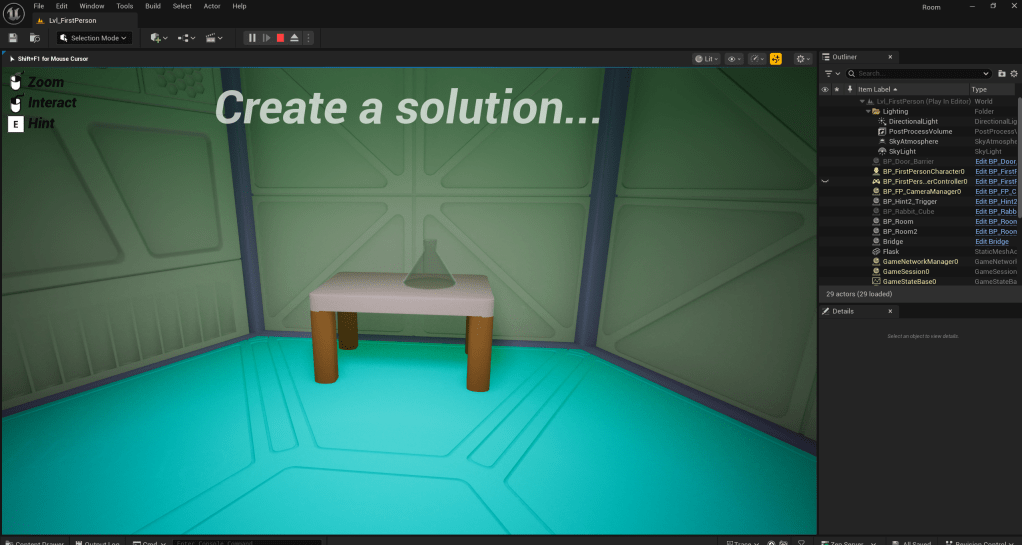The width and height of the screenshot is (1022, 545).
Task: Switch to the Lvl_FirstPerson tab
Action: 72,20
